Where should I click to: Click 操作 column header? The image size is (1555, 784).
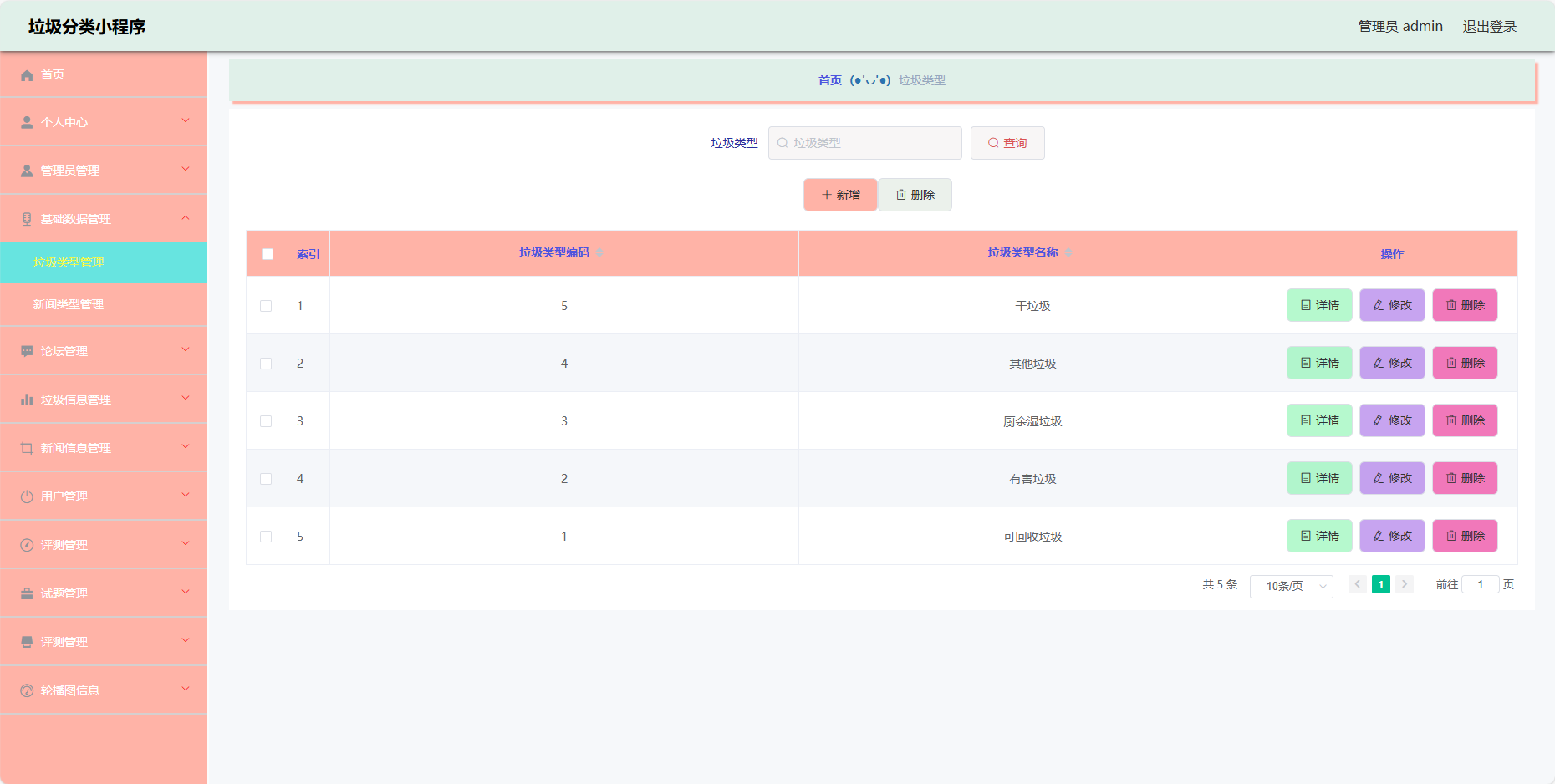pyautogui.click(x=1392, y=254)
